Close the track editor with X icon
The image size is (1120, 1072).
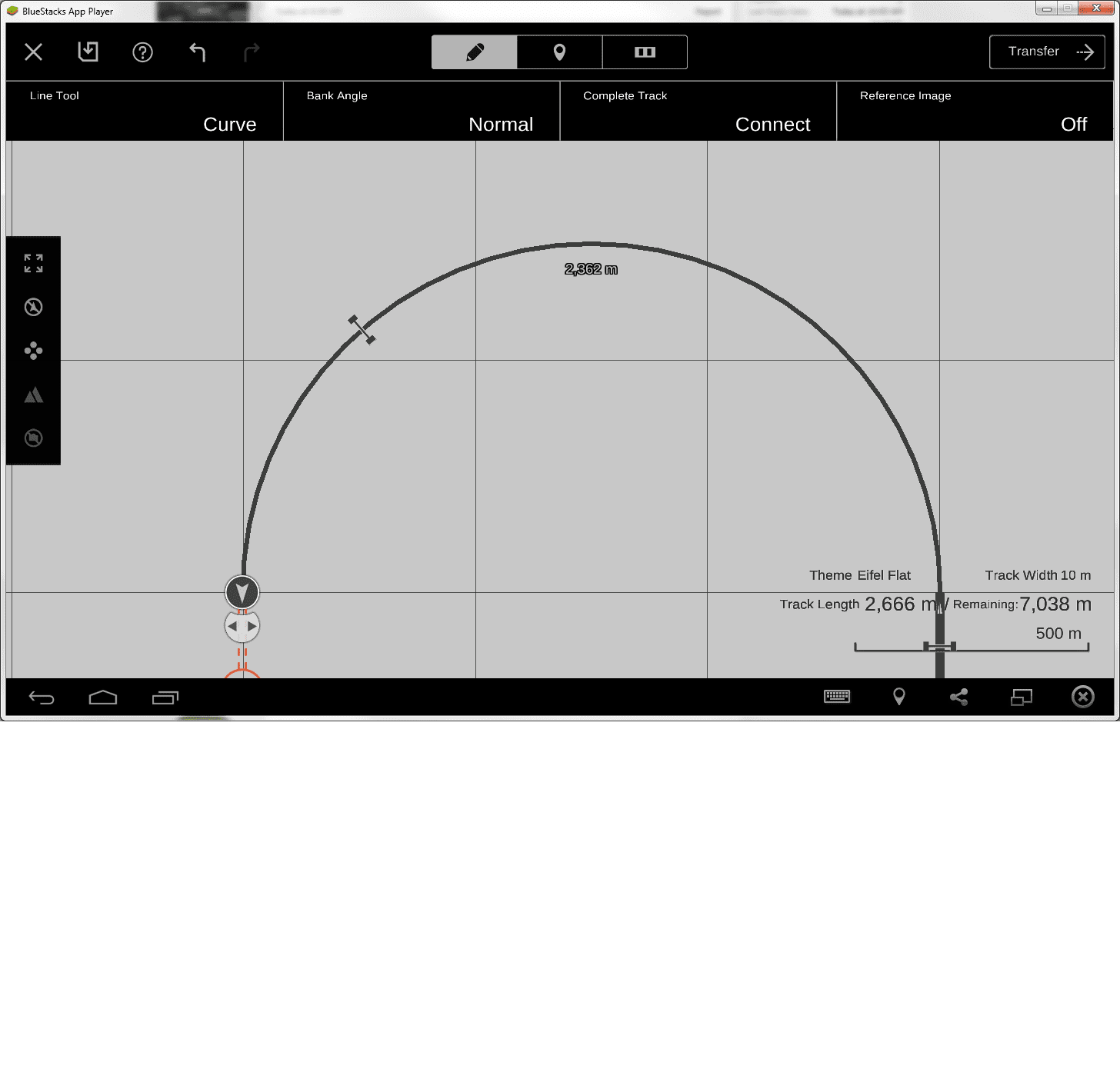click(x=33, y=52)
